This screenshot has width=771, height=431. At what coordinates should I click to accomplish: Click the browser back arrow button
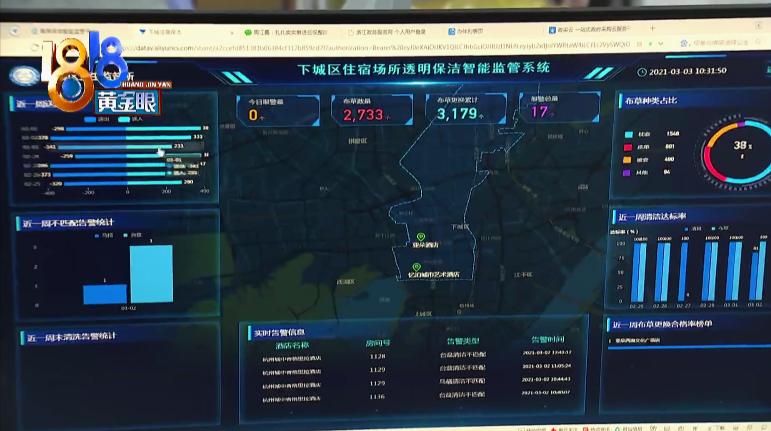[14, 31]
